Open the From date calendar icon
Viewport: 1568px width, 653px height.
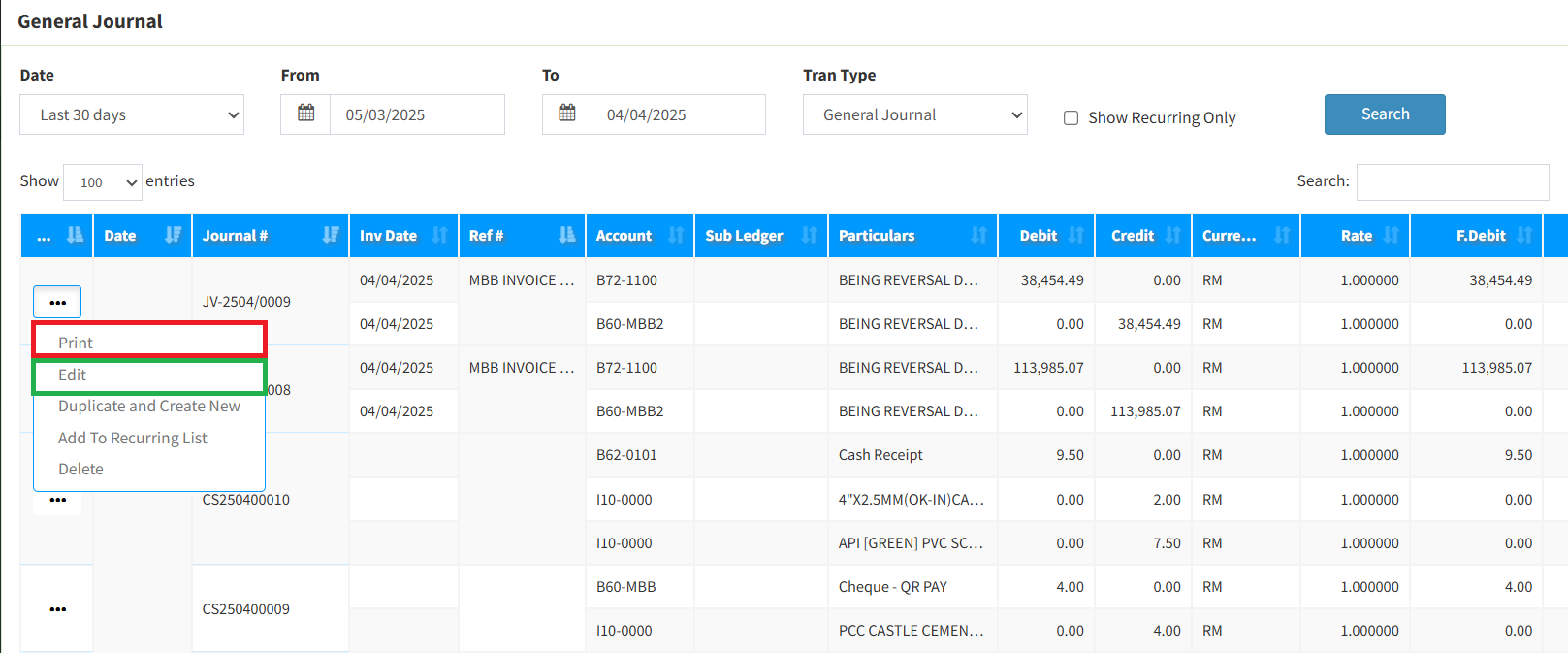tap(305, 114)
